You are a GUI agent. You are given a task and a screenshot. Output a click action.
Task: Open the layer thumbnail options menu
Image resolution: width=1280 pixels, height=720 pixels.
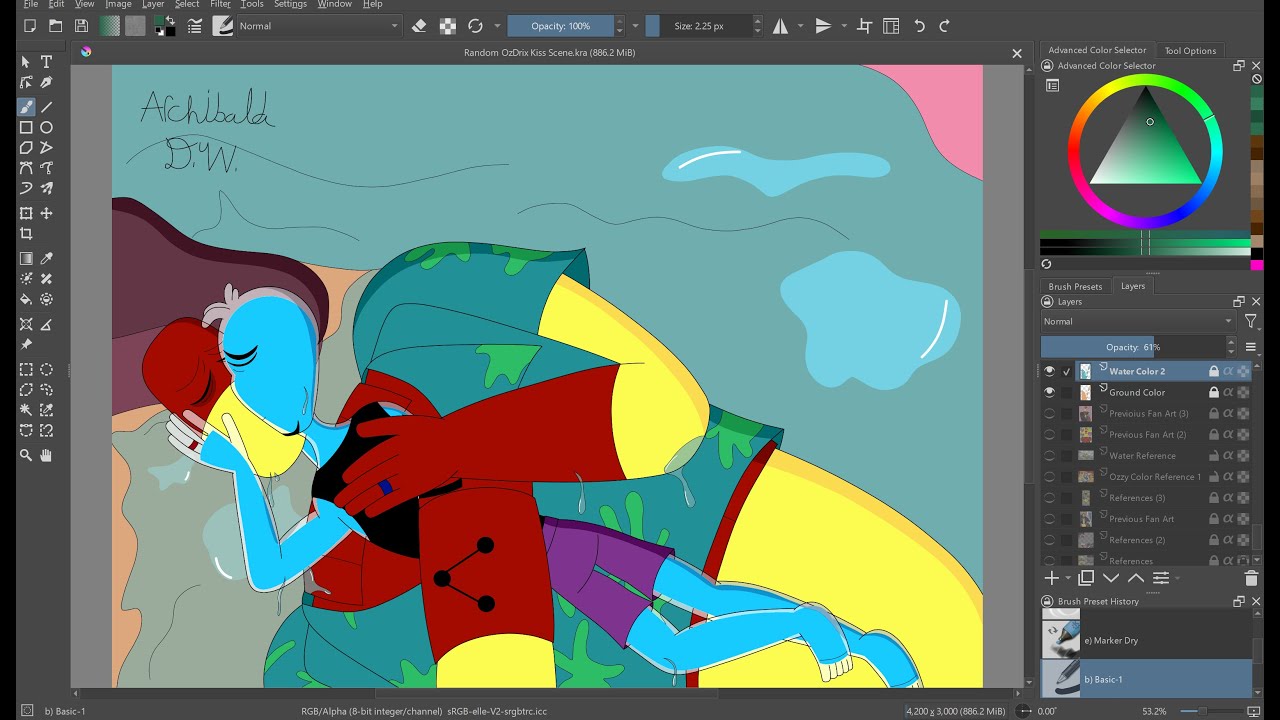[1250, 347]
